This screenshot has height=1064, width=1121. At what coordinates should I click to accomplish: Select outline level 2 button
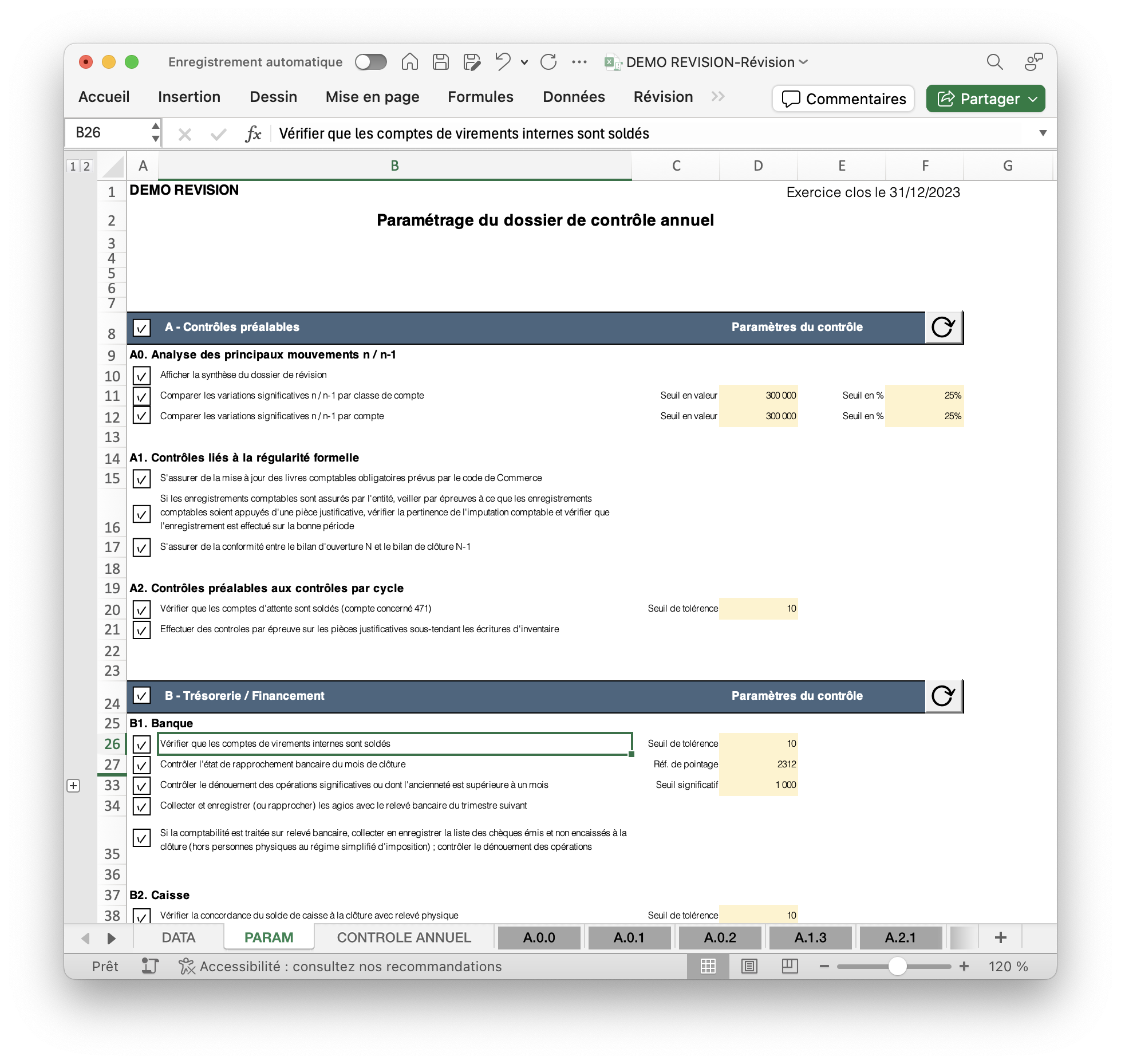(86, 166)
